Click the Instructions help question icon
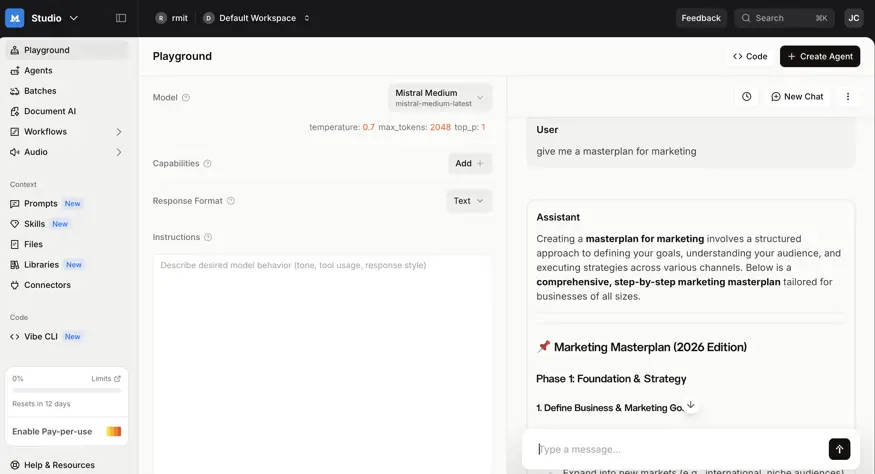This screenshot has width=875, height=474. 208,237
